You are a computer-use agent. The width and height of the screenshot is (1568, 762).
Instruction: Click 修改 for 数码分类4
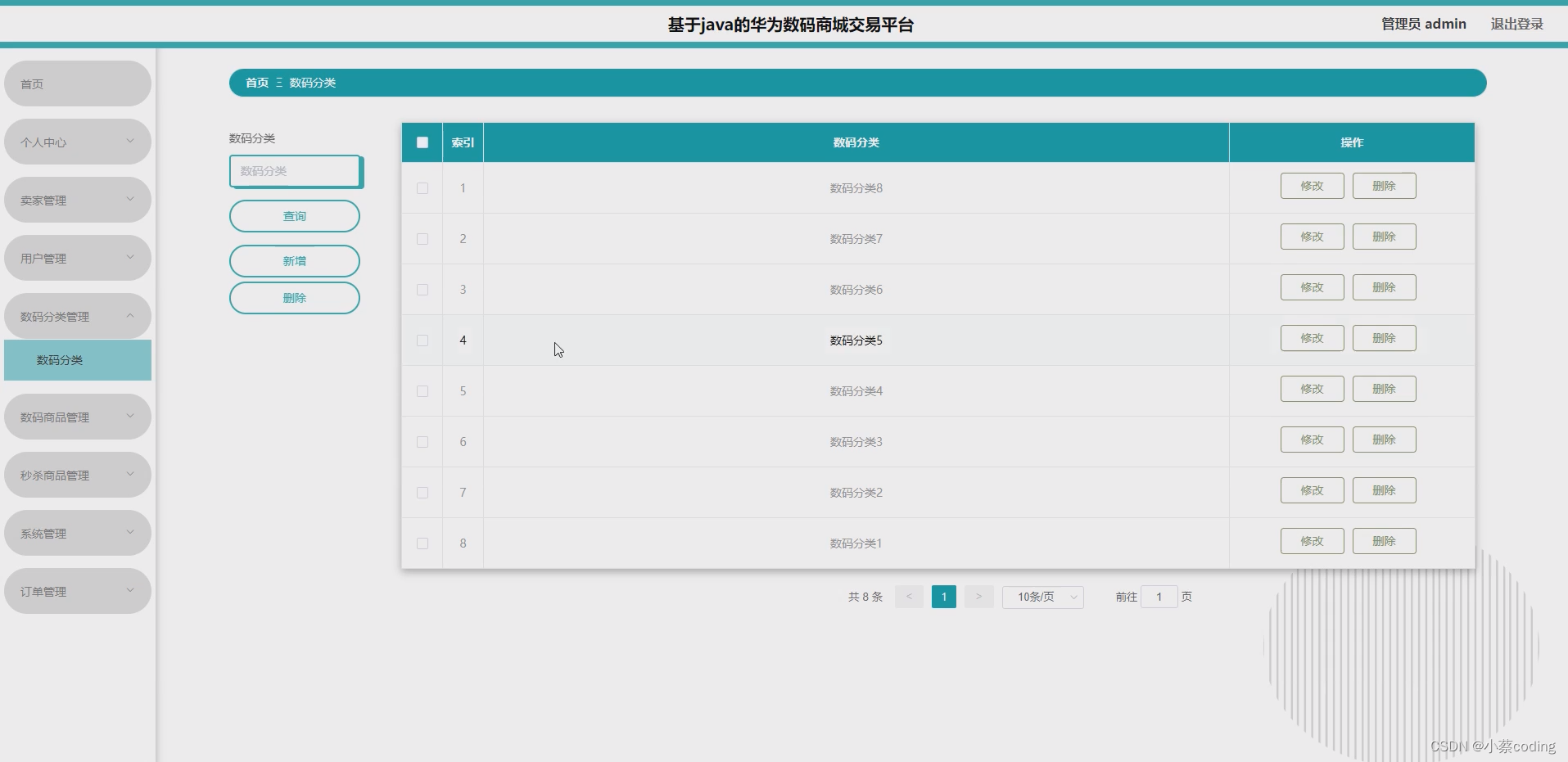pos(1313,389)
